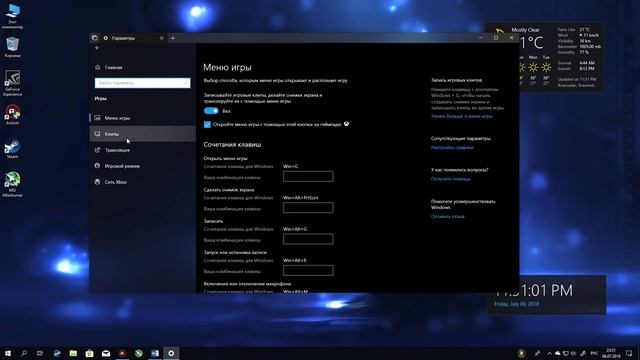Open GeForce Experience desktop icon
The image size is (640, 360).
pyautogui.click(x=12, y=83)
